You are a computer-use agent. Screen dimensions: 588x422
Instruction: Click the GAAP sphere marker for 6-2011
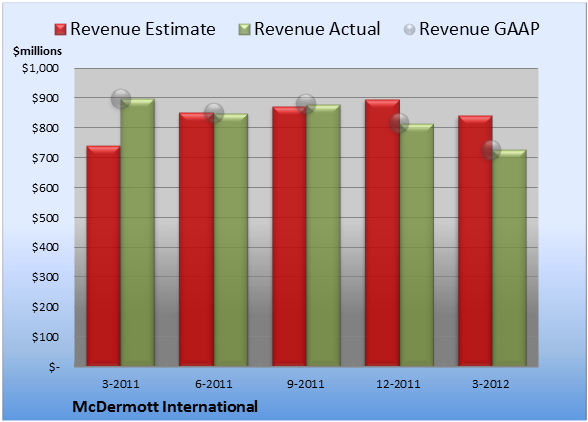coord(214,113)
